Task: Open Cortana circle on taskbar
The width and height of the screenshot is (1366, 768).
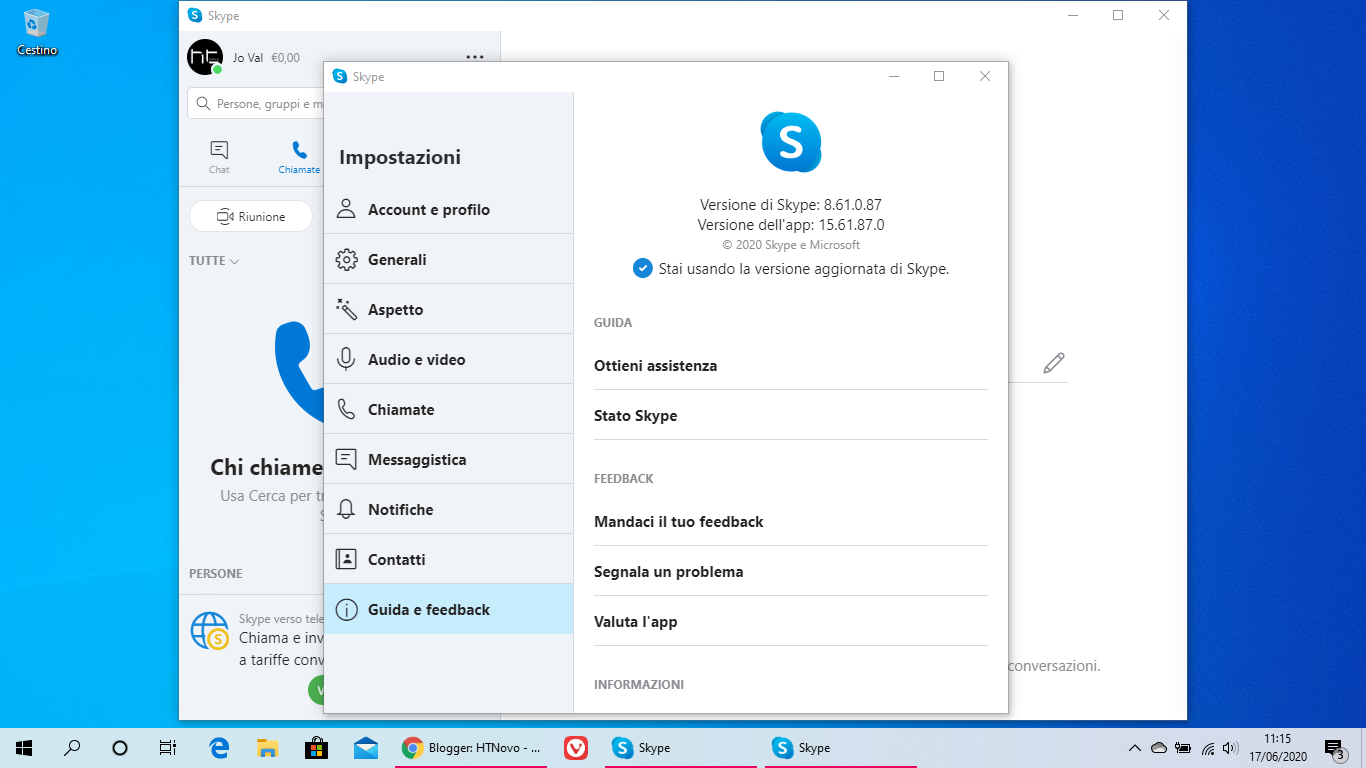Action: [120, 747]
